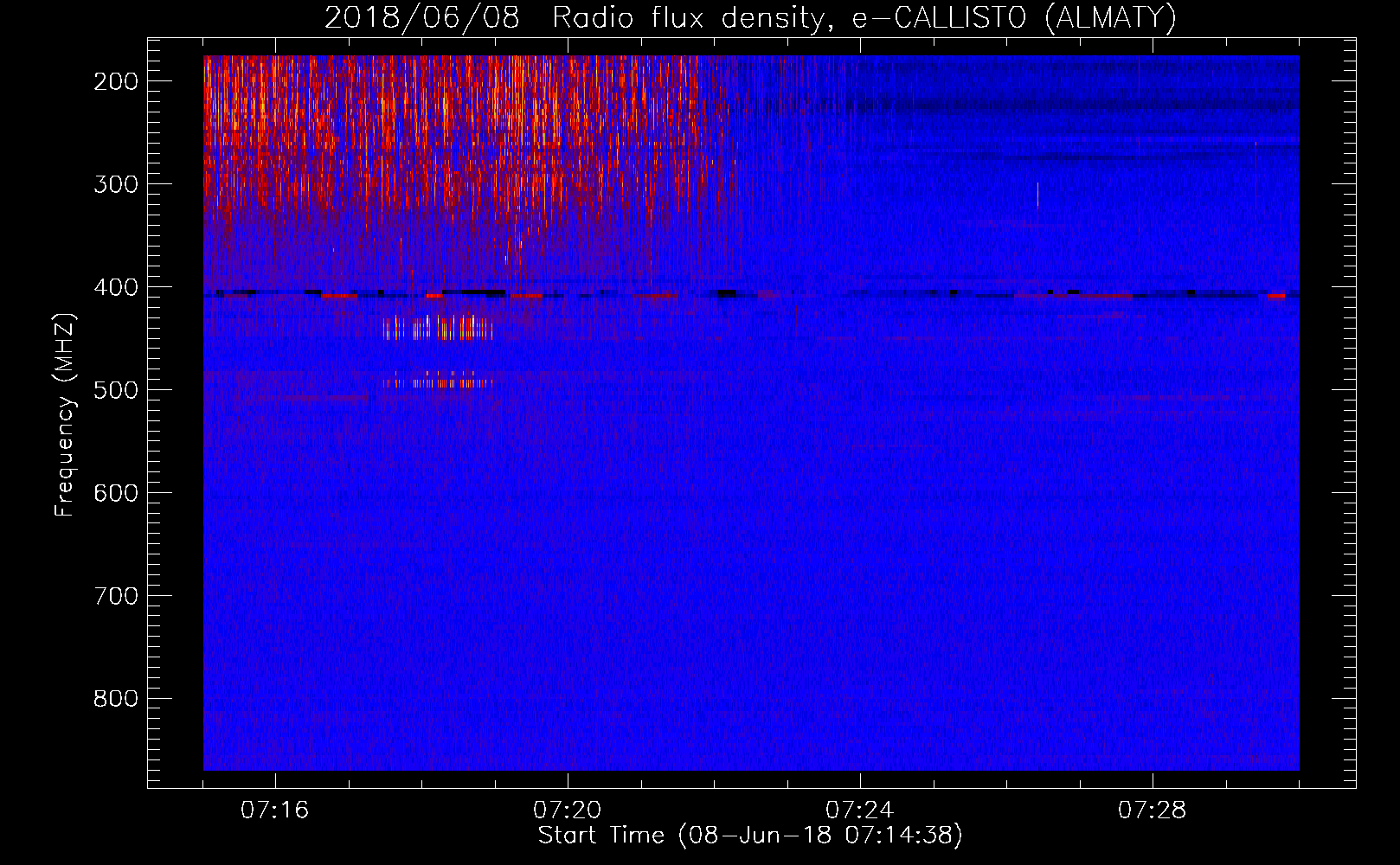
Task: Click the 800 frequency tick label
Action: [x=116, y=700]
